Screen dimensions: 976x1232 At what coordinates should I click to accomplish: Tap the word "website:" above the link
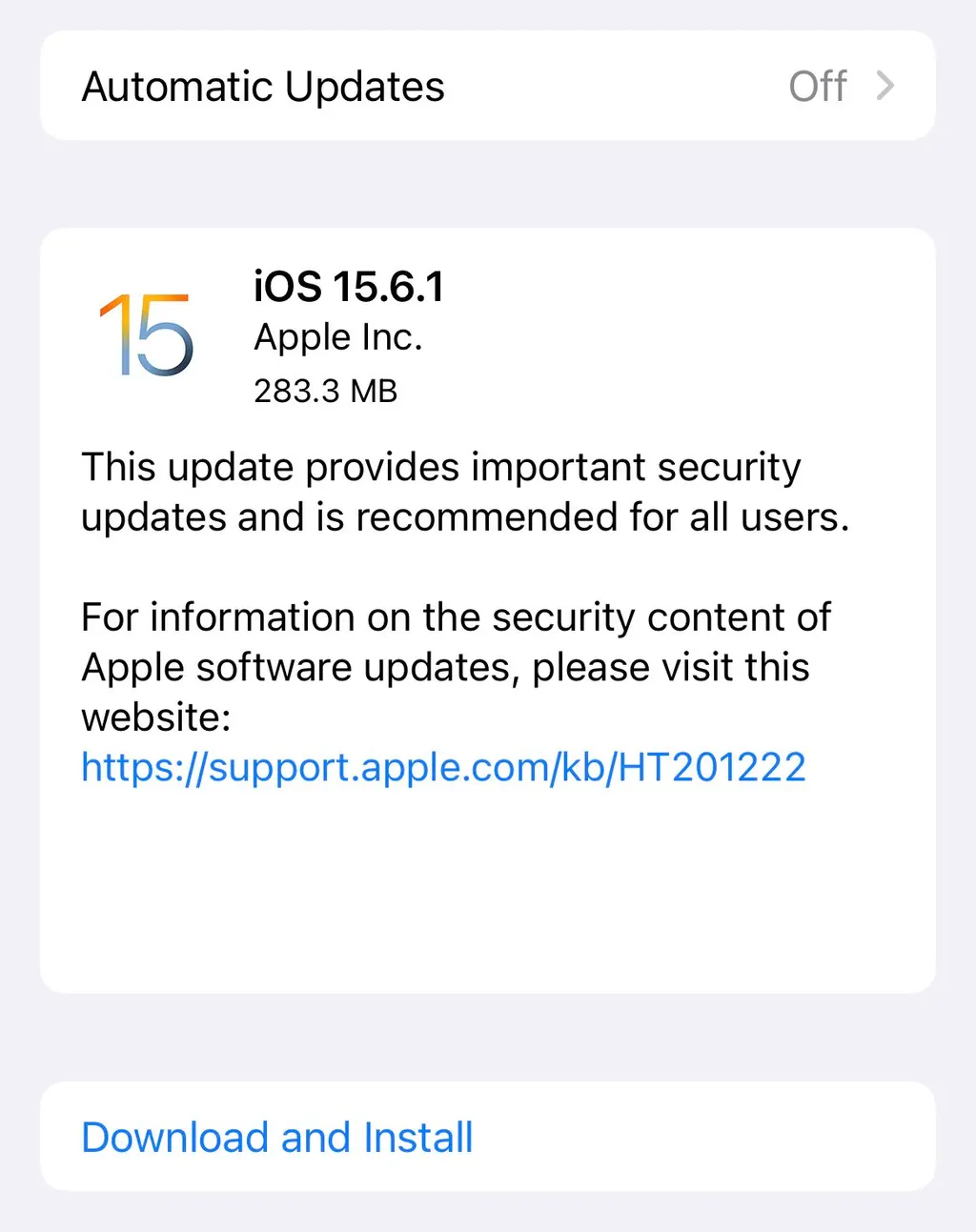click(x=156, y=717)
